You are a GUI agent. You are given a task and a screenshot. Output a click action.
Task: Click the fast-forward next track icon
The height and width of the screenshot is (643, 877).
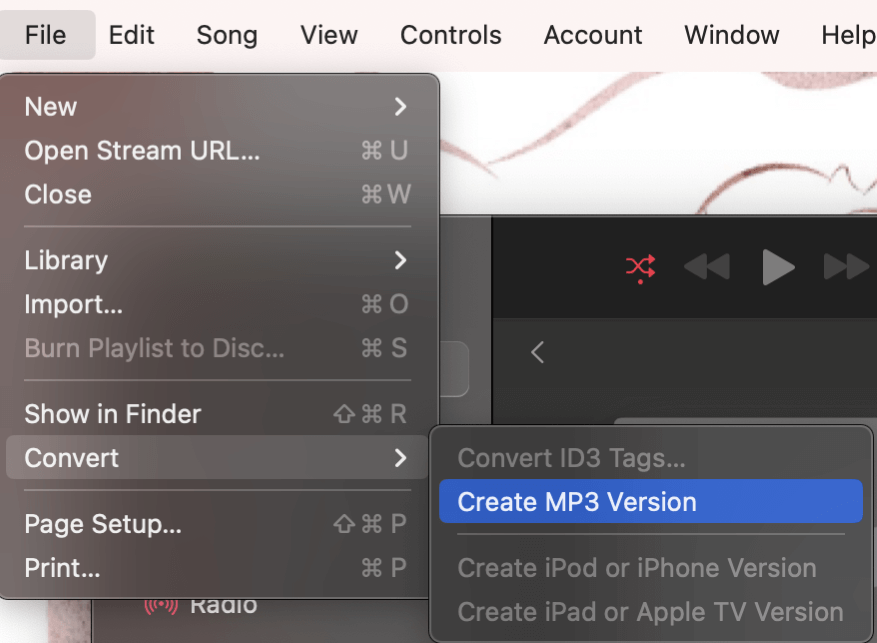(846, 267)
